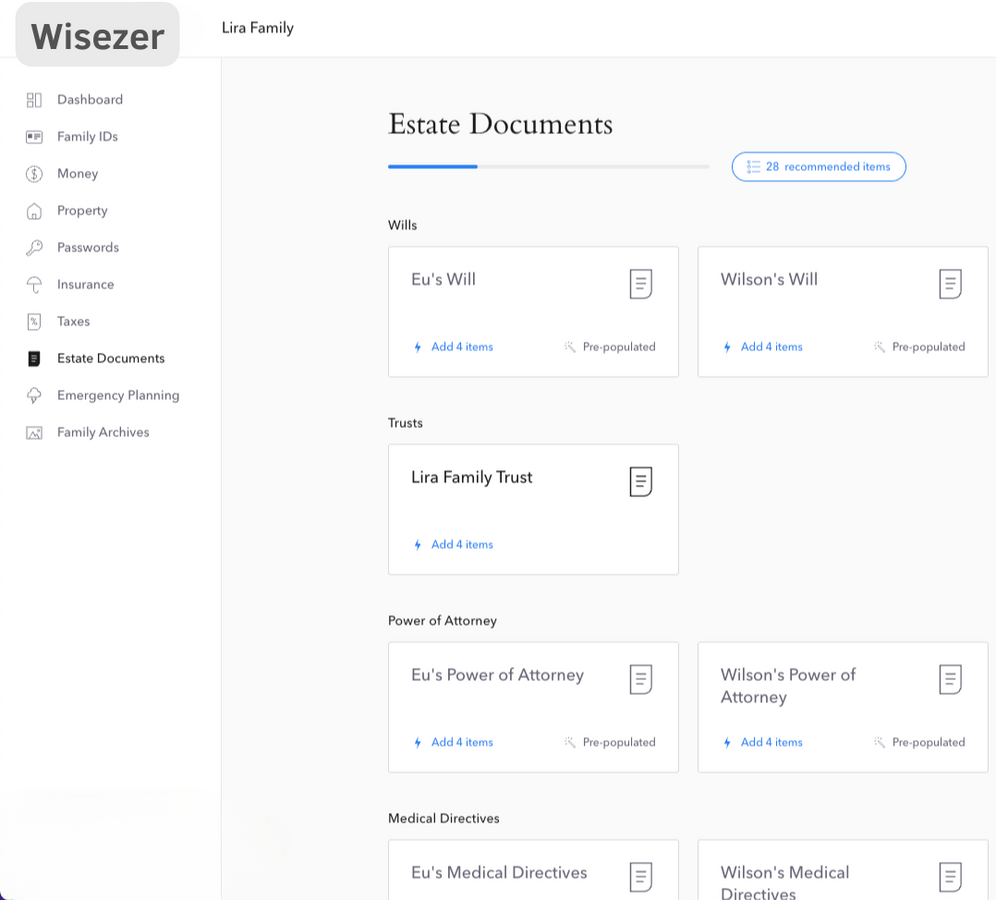Open Eu's Power of Attorney title
This screenshot has width=996, height=900.
(497, 675)
